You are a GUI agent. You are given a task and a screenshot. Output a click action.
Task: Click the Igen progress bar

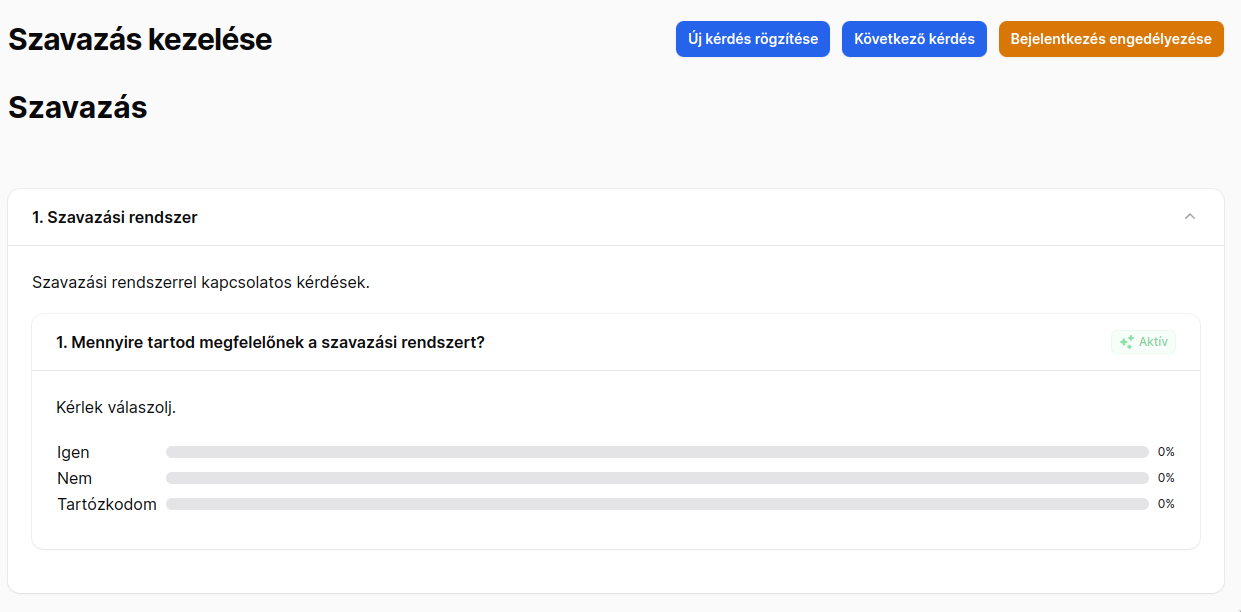[657, 452]
